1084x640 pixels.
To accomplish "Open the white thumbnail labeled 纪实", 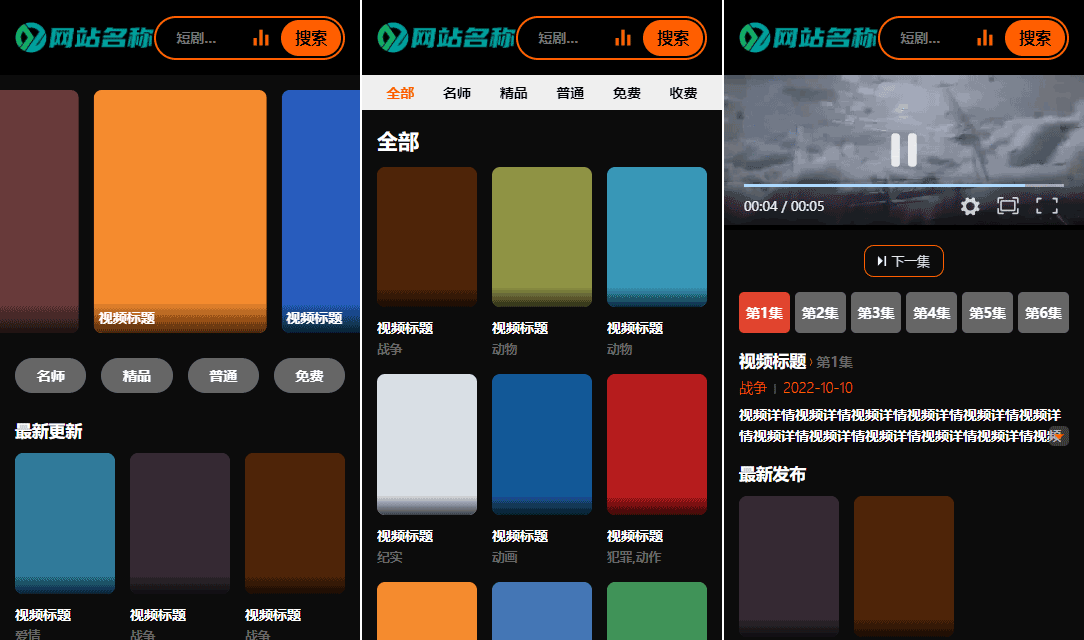I will (427, 444).
